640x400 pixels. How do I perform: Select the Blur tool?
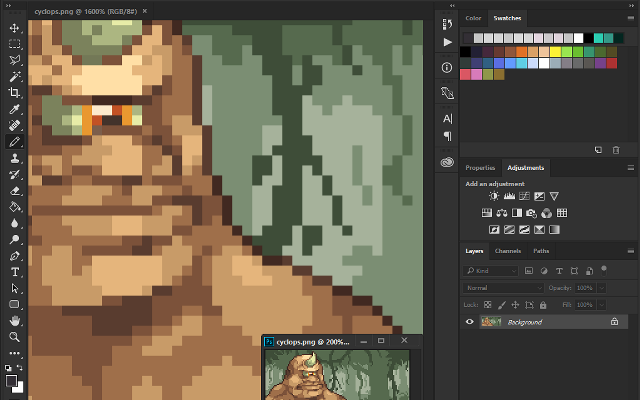[x=14, y=223]
